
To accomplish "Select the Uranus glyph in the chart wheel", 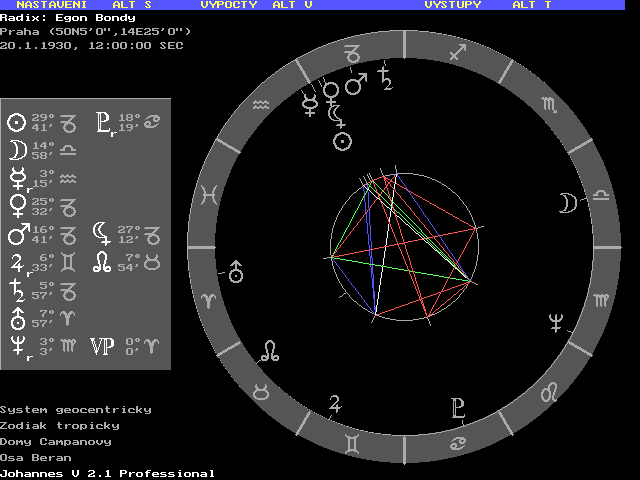I will [236, 270].
